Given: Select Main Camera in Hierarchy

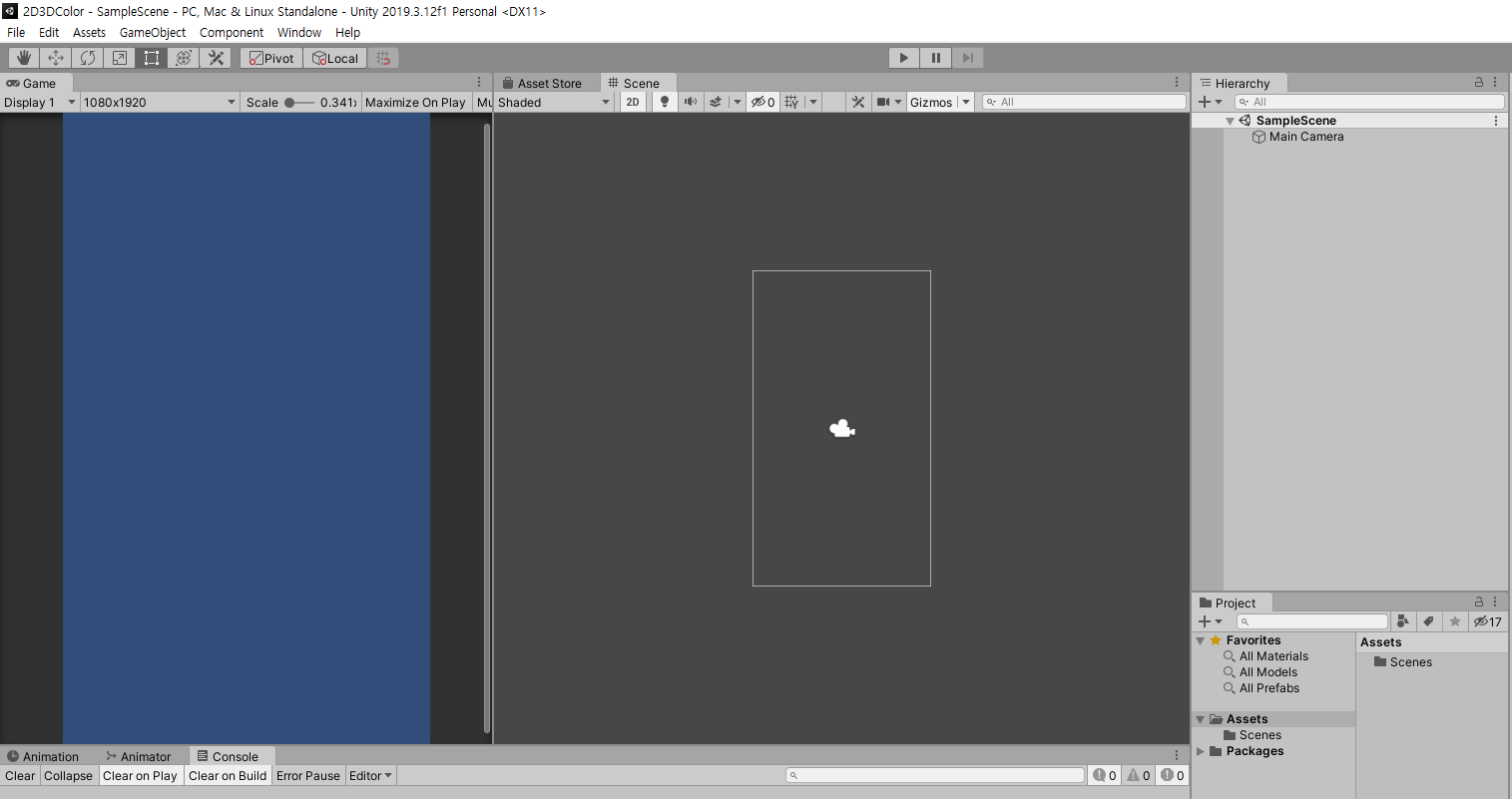Looking at the screenshot, I should [x=1306, y=137].
